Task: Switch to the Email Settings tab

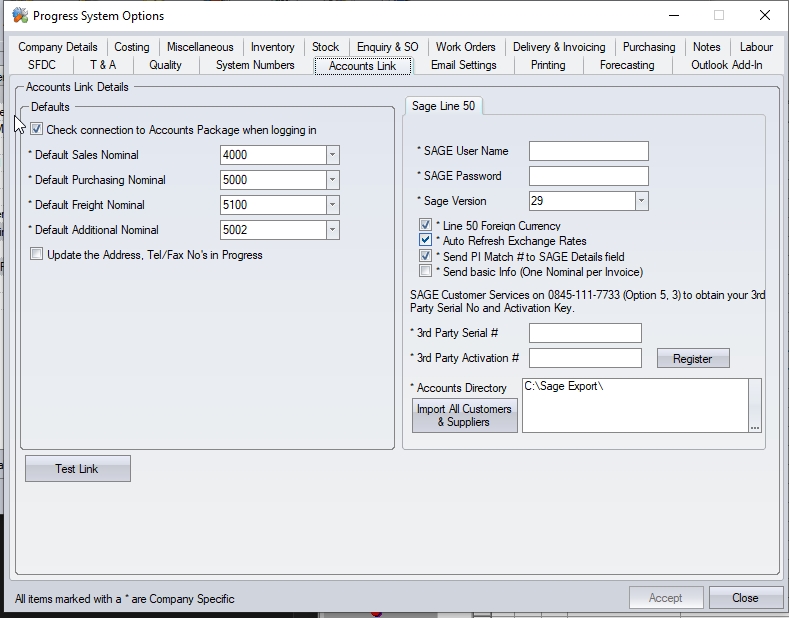Action: coord(463,65)
